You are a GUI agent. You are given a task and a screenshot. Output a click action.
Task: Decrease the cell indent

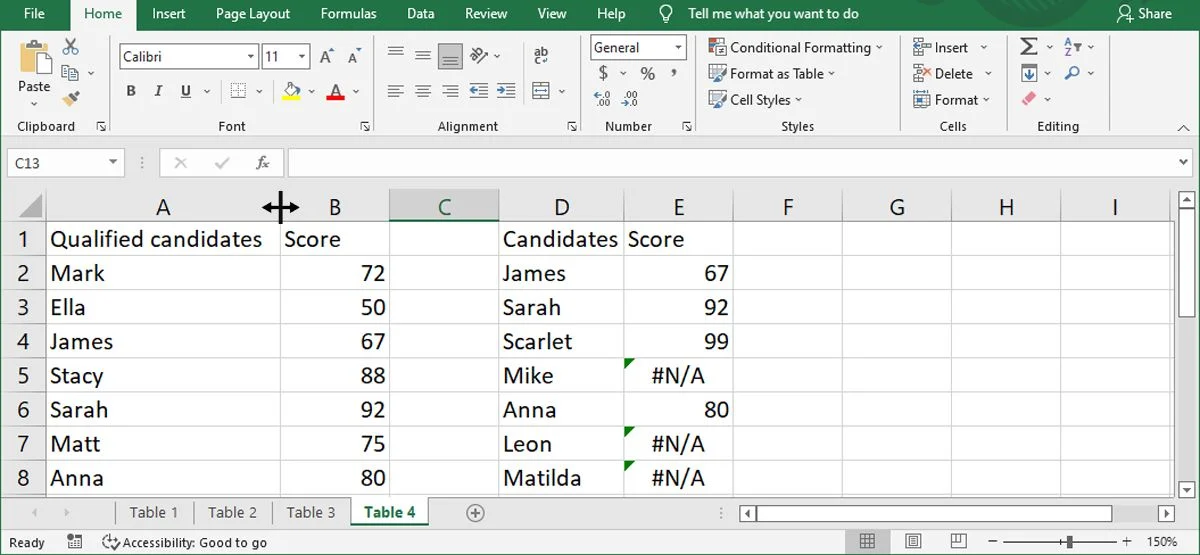[x=478, y=91]
